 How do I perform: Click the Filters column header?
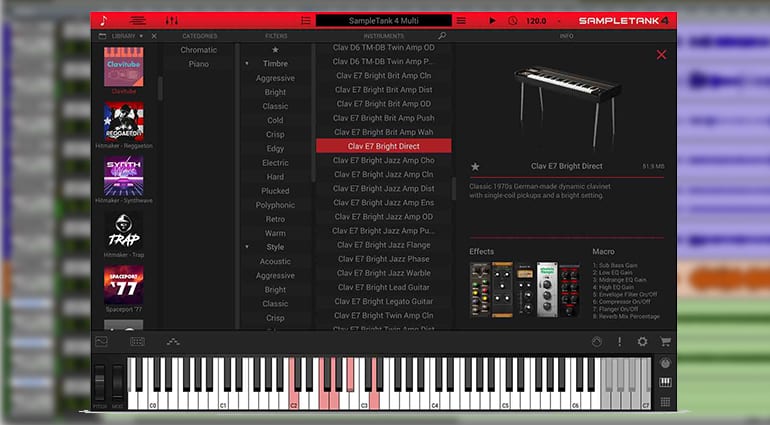pos(276,36)
